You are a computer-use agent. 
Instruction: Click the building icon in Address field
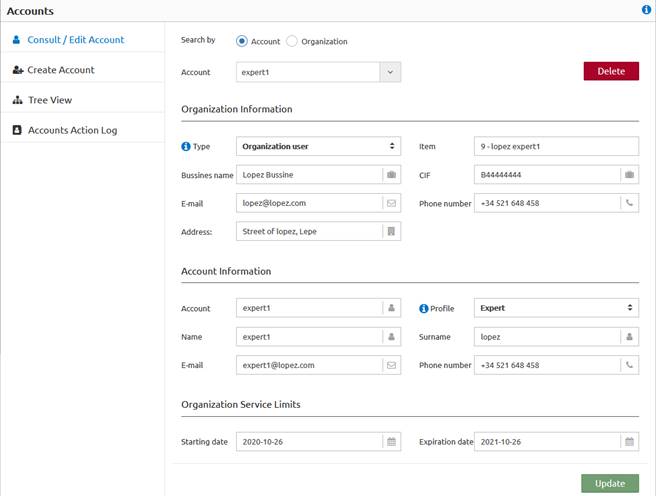pyautogui.click(x=391, y=231)
